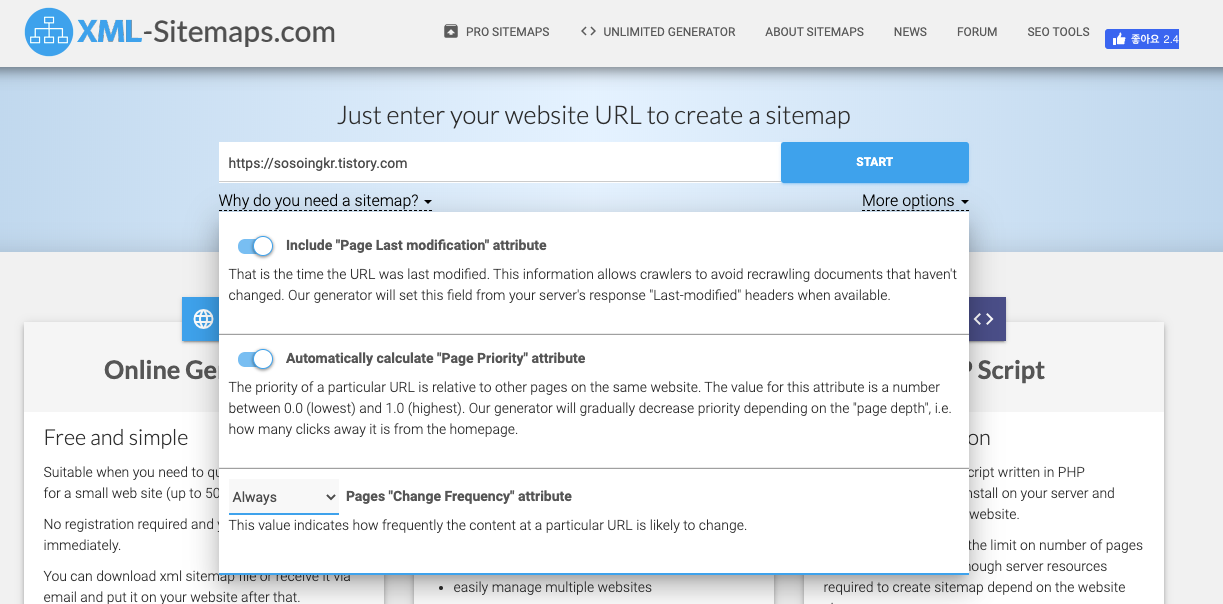Click the Unlimited Generator code brackets icon
Image resolution: width=1223 pixels, height=604 pixels.
coord(588,32)
